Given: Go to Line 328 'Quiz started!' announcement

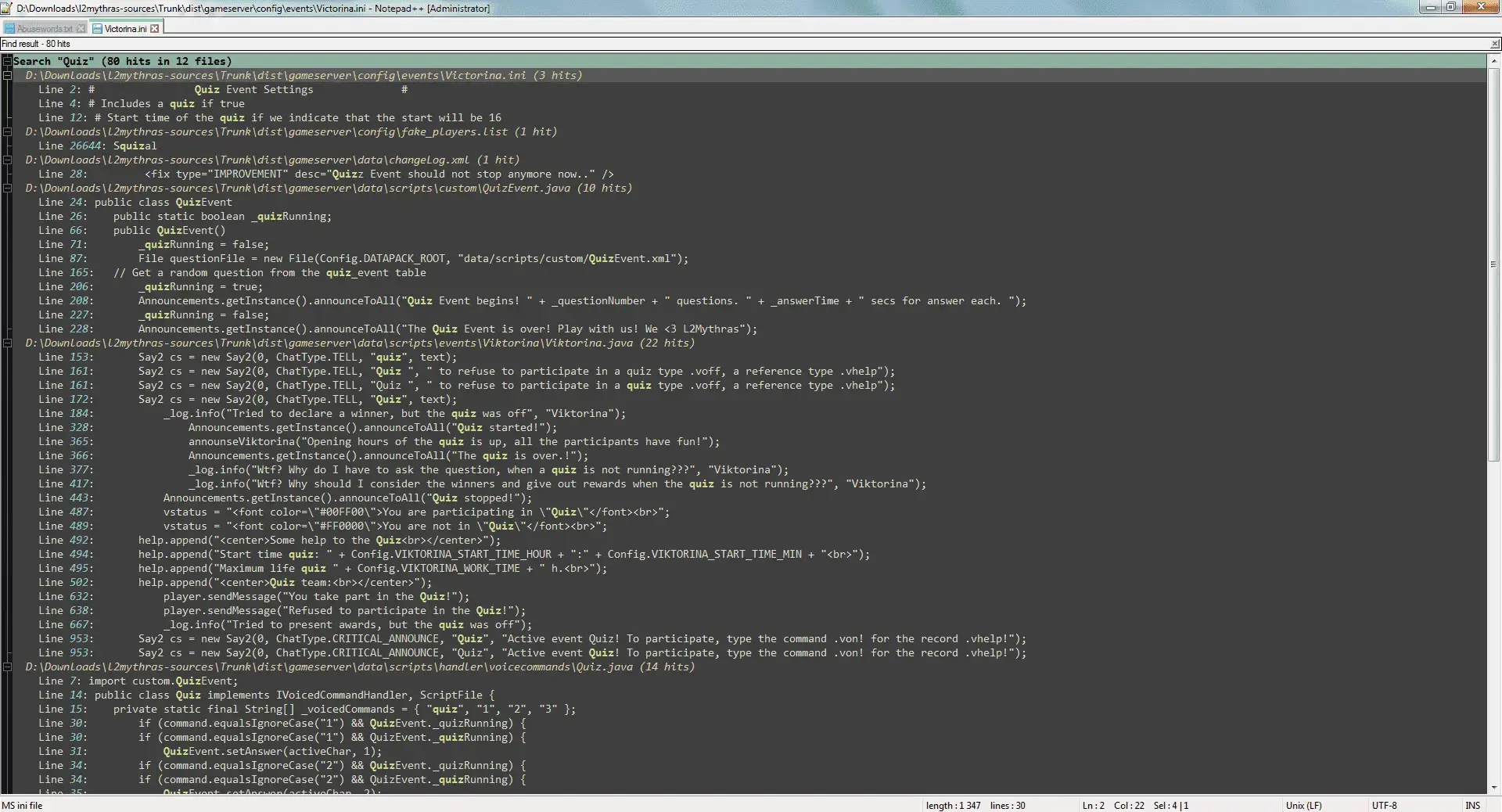Looking at the screenshot, I should click(x=298, y=427).
